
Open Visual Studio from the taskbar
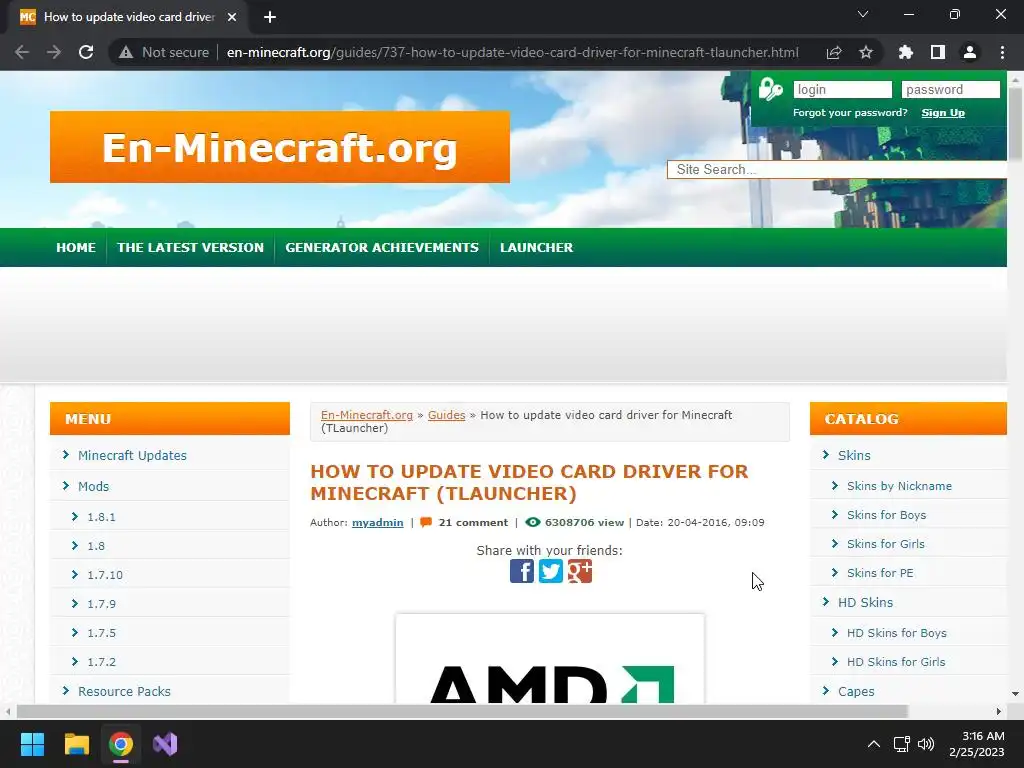[x=165, y=744]
